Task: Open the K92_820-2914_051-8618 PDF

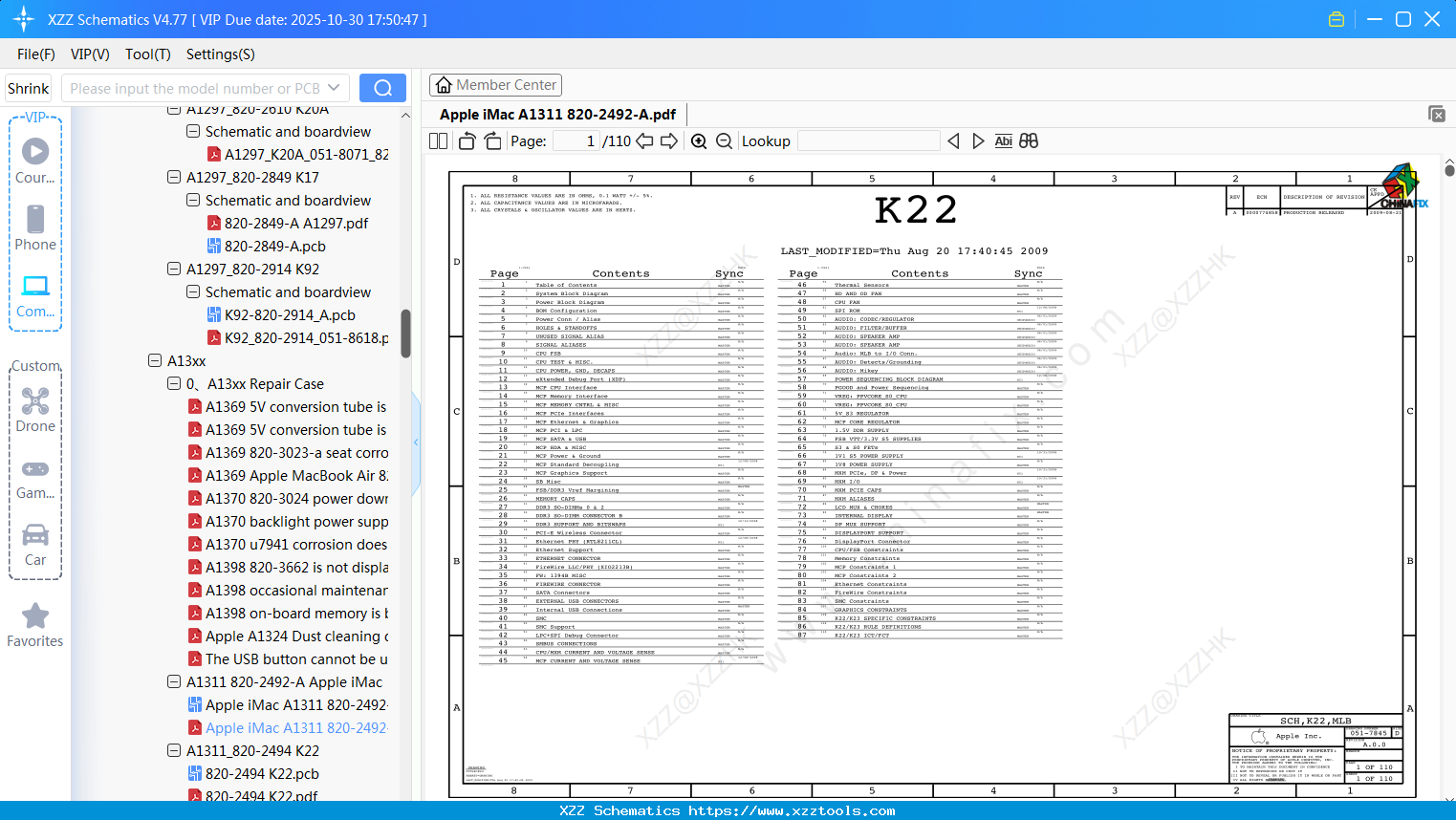Action: coord(297,337)
